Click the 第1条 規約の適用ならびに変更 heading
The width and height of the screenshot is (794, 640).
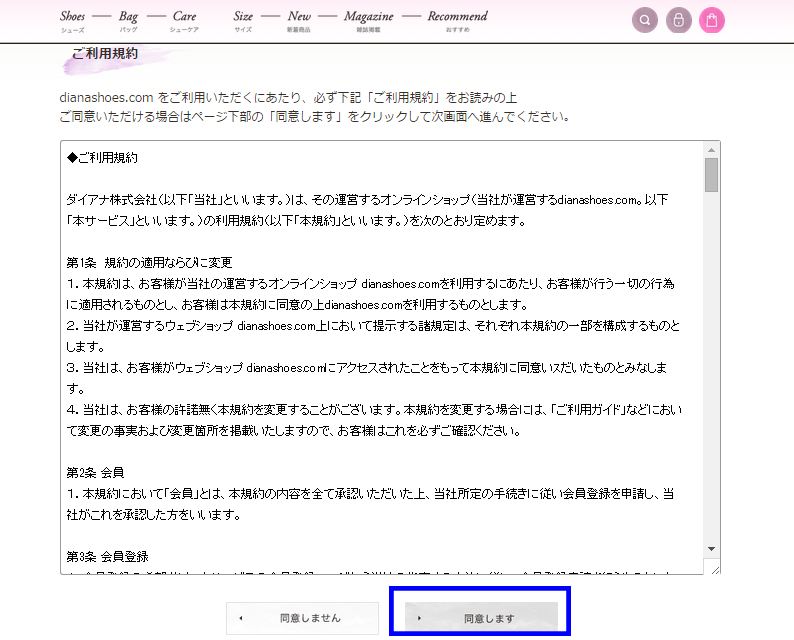pos(149,262)
